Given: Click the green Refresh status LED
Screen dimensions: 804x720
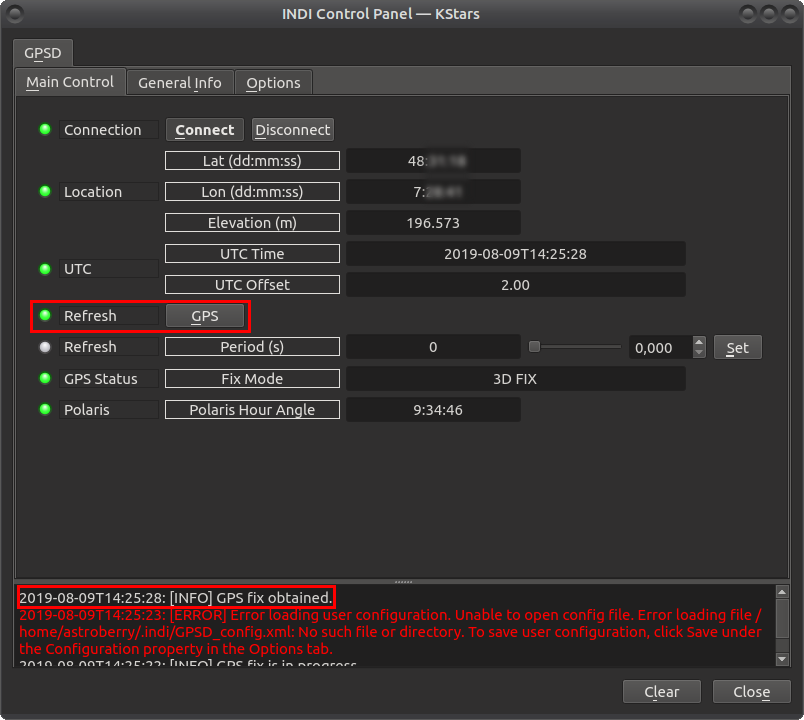Looking at the screenshot, I should coord(45,315).
